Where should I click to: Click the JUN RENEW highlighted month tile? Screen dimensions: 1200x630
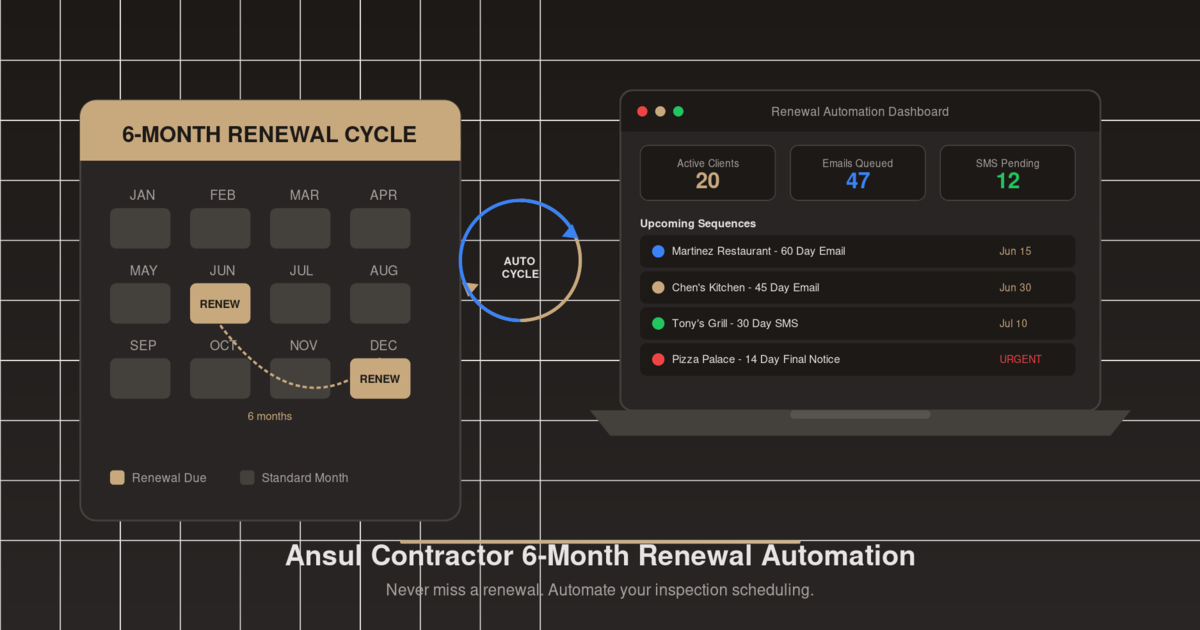tap(220, 303)
